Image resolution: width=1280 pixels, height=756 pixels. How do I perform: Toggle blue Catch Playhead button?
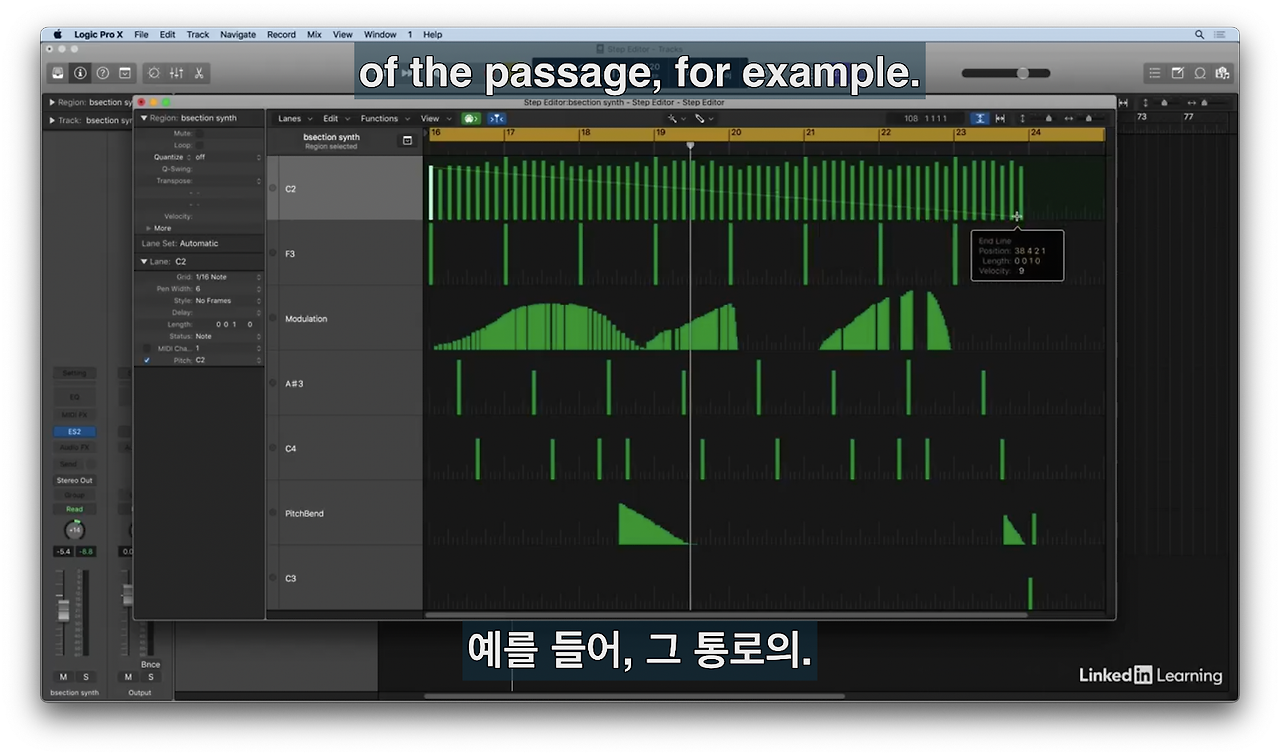click(x=496, y=118)
